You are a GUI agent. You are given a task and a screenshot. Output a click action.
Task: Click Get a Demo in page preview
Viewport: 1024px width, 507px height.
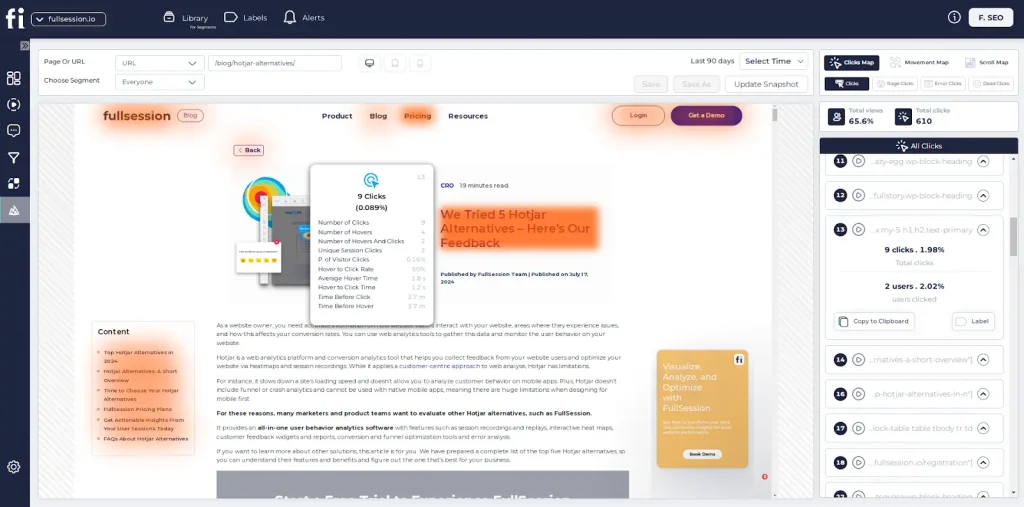point(706,116)
